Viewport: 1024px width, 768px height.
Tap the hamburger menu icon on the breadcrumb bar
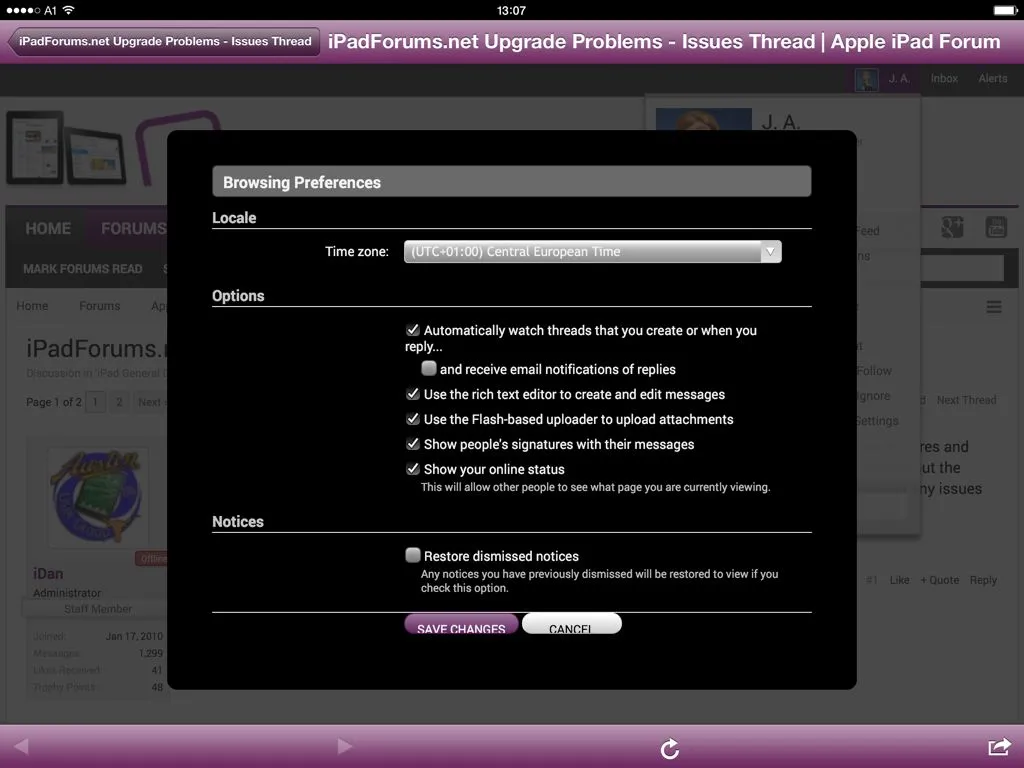(994, 307)
